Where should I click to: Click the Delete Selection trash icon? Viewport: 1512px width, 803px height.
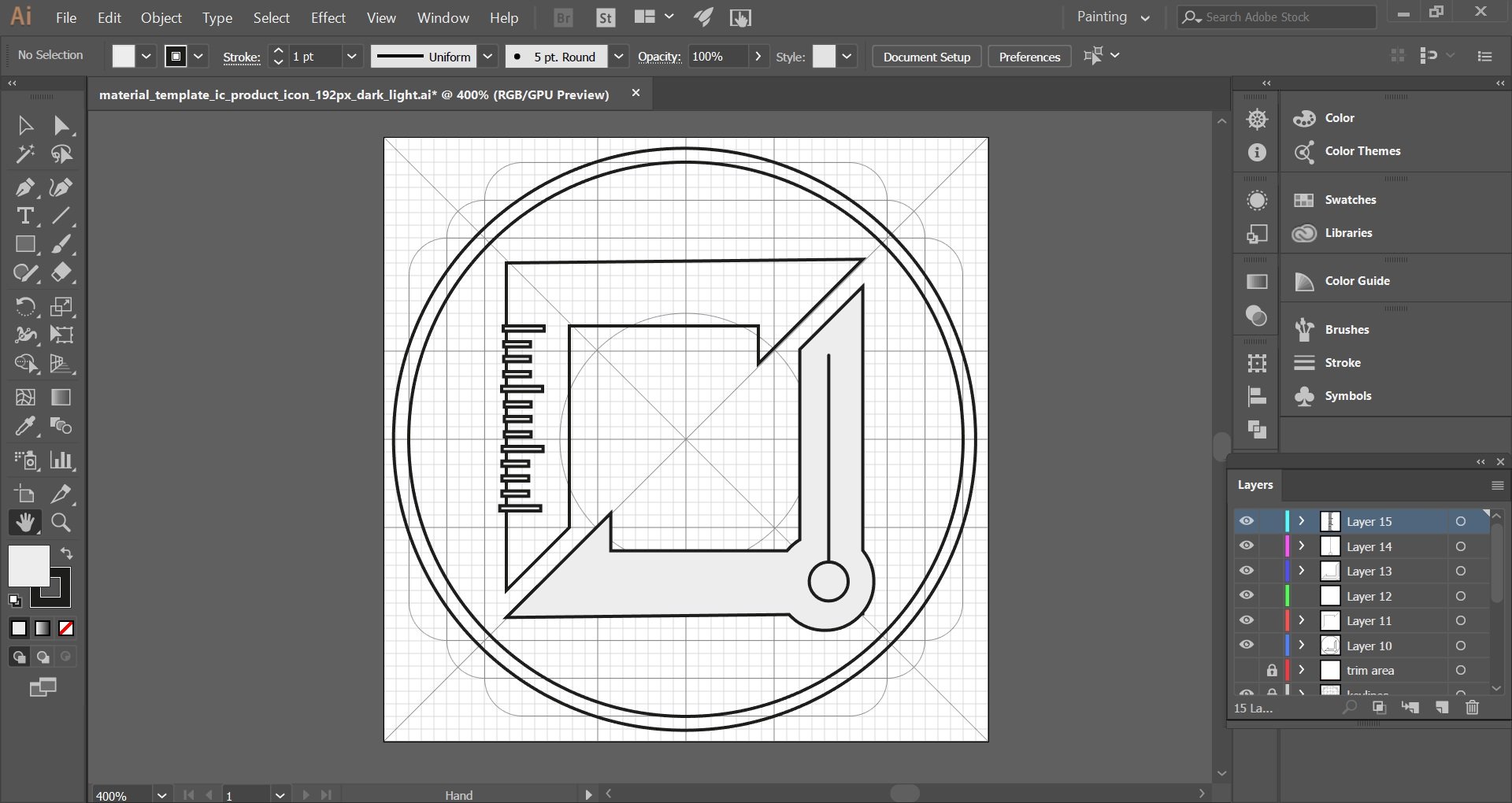point(1472,708)
